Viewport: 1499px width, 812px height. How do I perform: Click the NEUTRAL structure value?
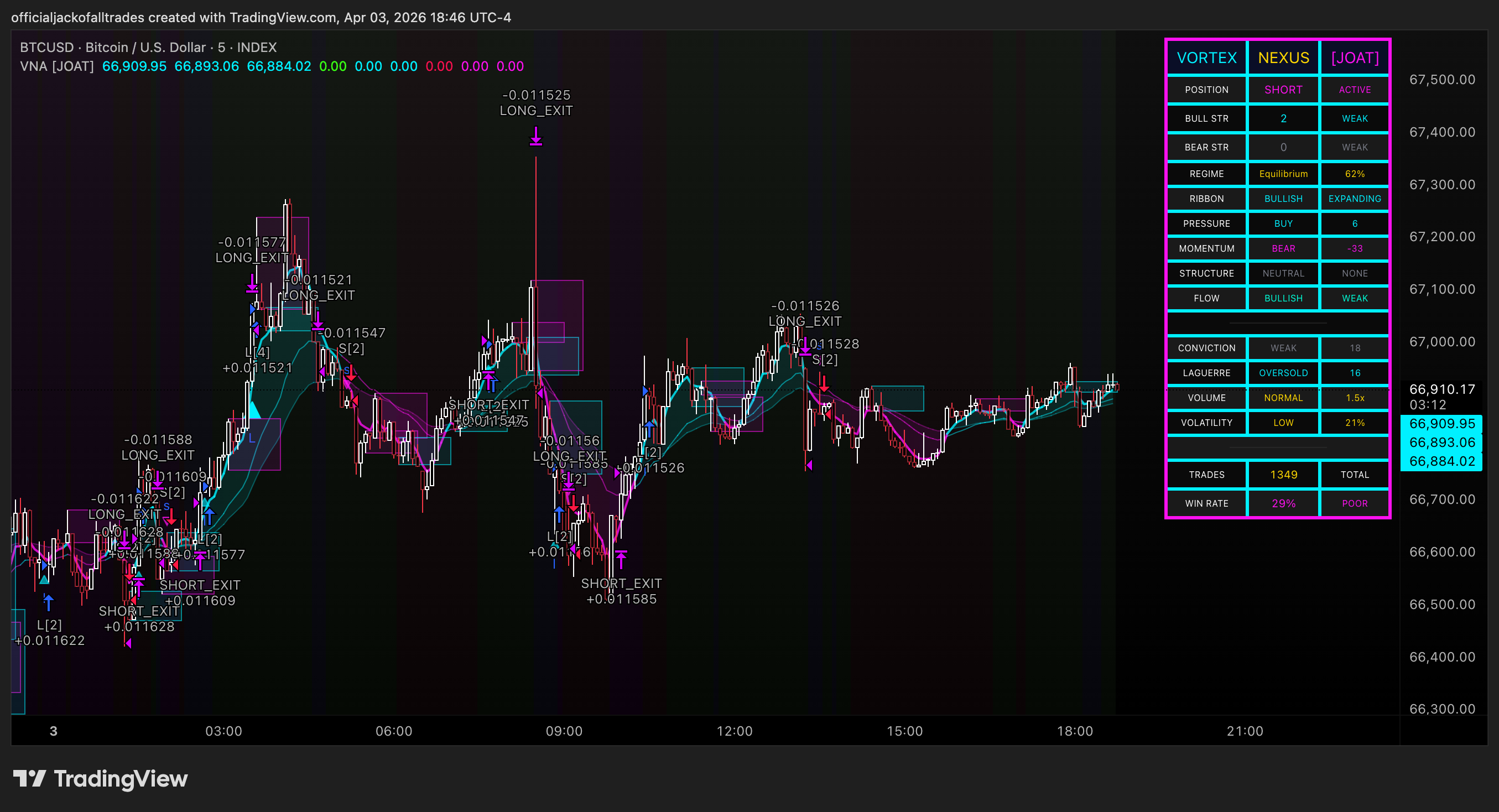1283,274
